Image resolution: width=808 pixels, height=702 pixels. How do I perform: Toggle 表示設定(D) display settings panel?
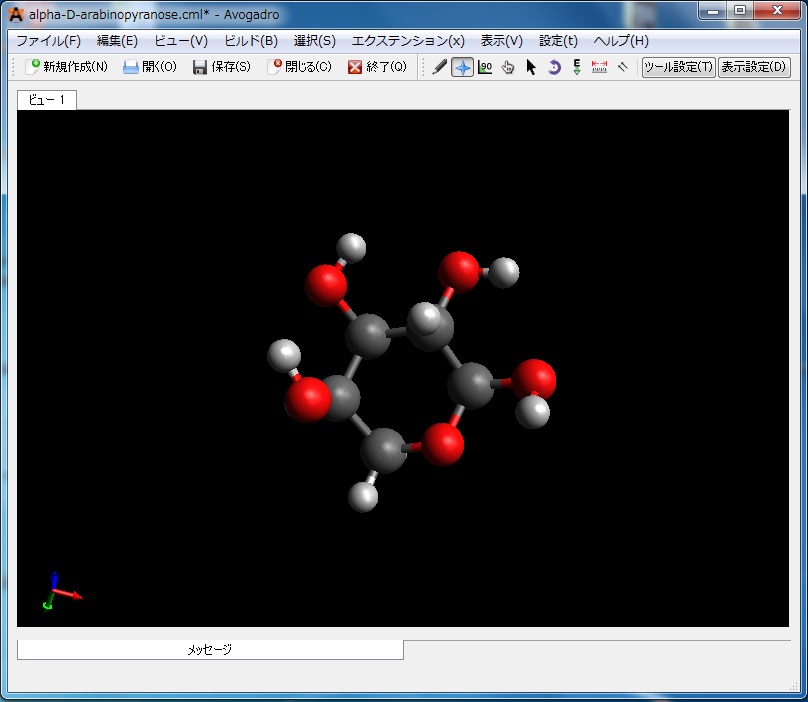tap(754, 67)
